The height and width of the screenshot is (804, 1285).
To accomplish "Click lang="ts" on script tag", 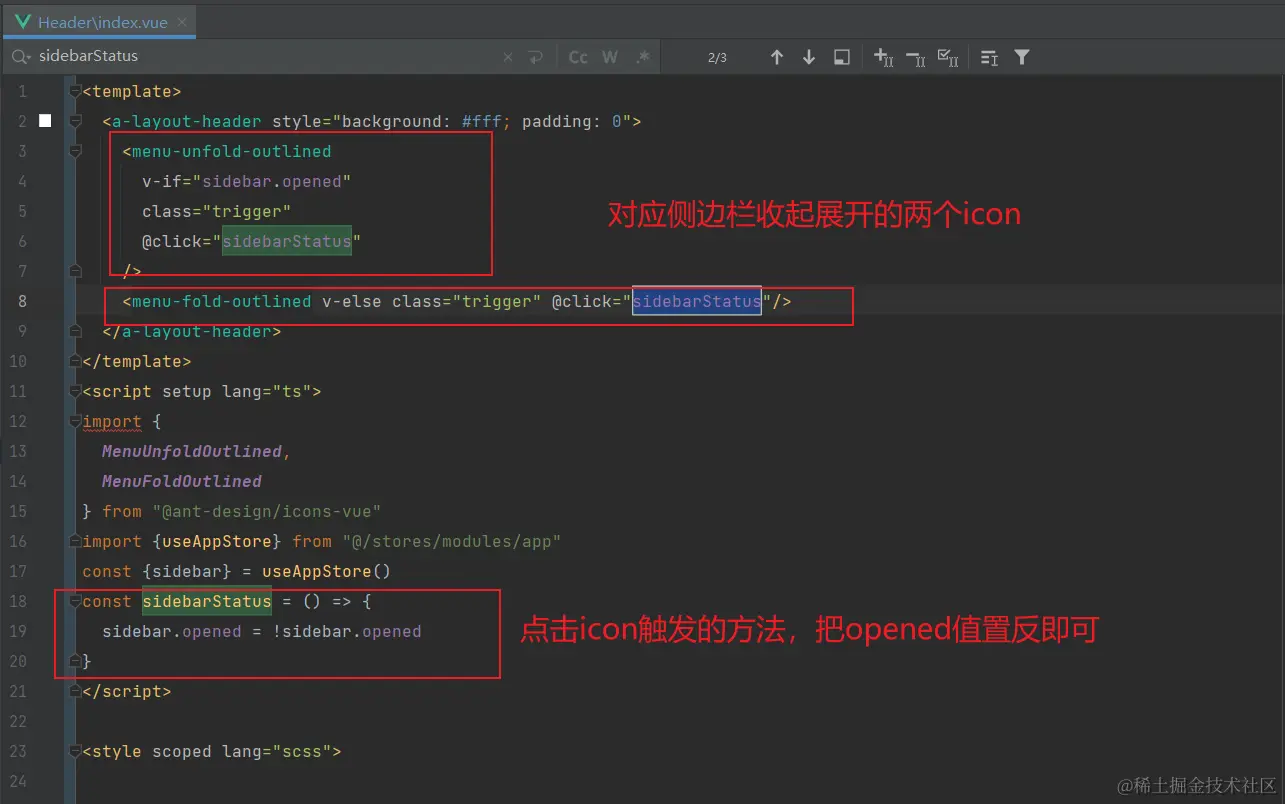I will (267, 391).
